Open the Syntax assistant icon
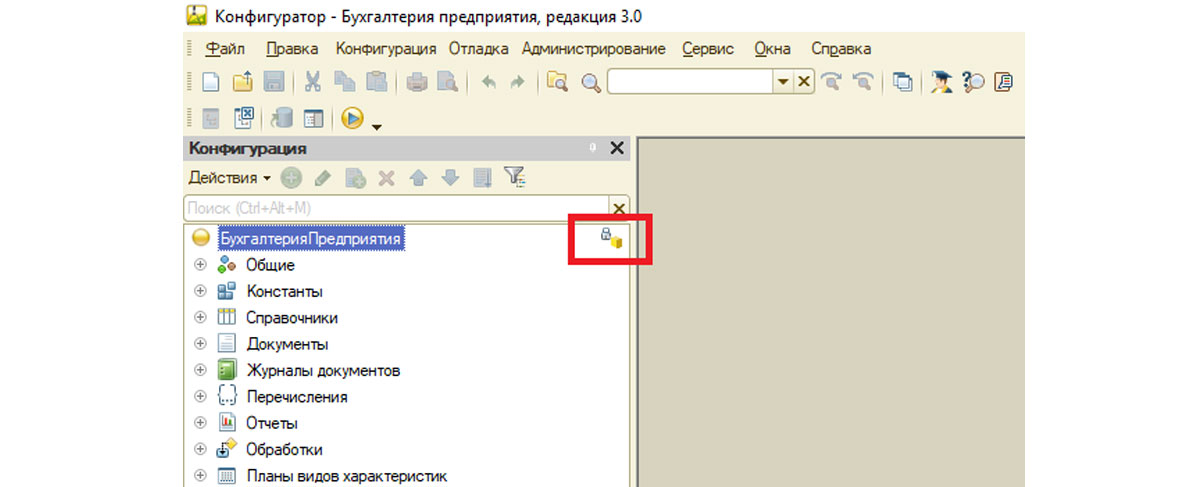Viewport: 1200px width, 487px height. tap(942, 82)
